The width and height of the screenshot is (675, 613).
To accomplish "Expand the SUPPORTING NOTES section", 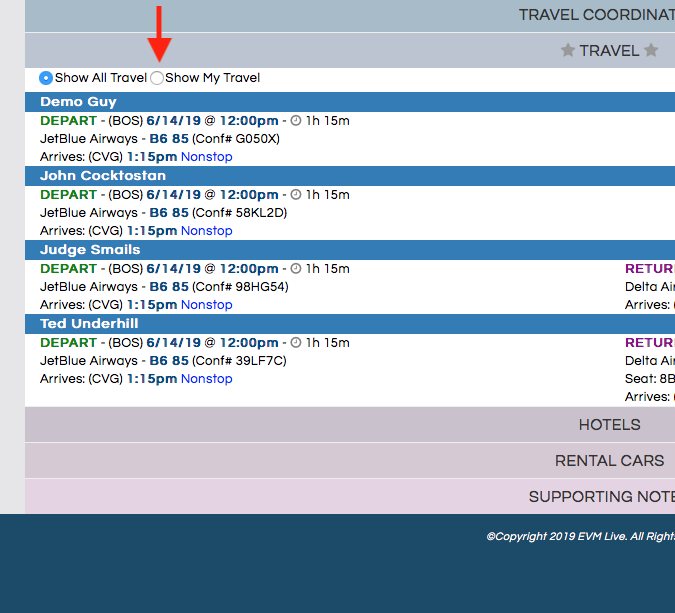I will (x=600, y=497).
